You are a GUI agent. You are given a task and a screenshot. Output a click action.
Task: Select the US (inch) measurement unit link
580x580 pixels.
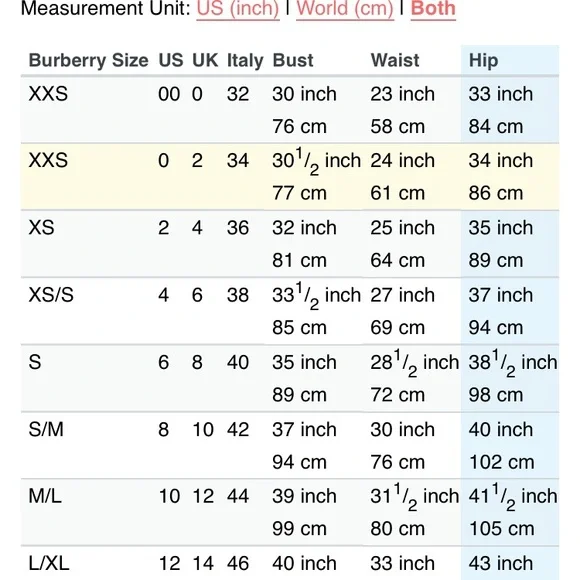238,9
